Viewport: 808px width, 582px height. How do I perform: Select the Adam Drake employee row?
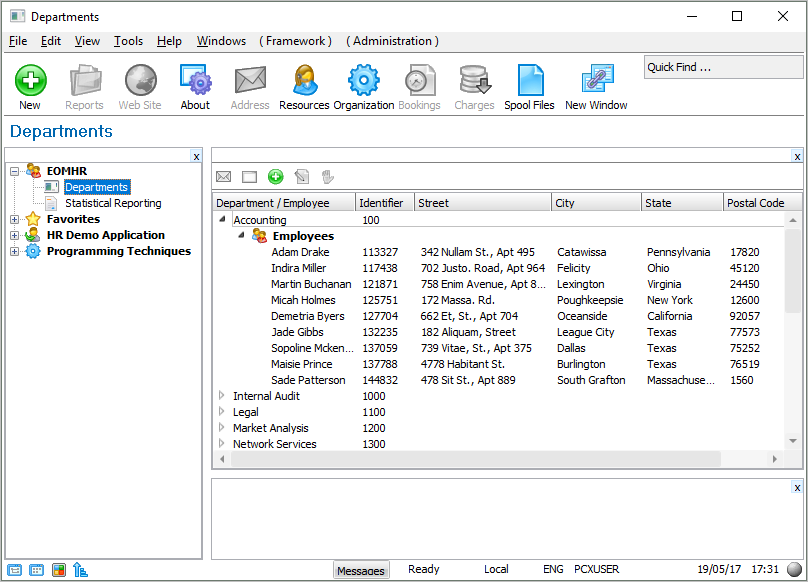[x=300, y=252]
